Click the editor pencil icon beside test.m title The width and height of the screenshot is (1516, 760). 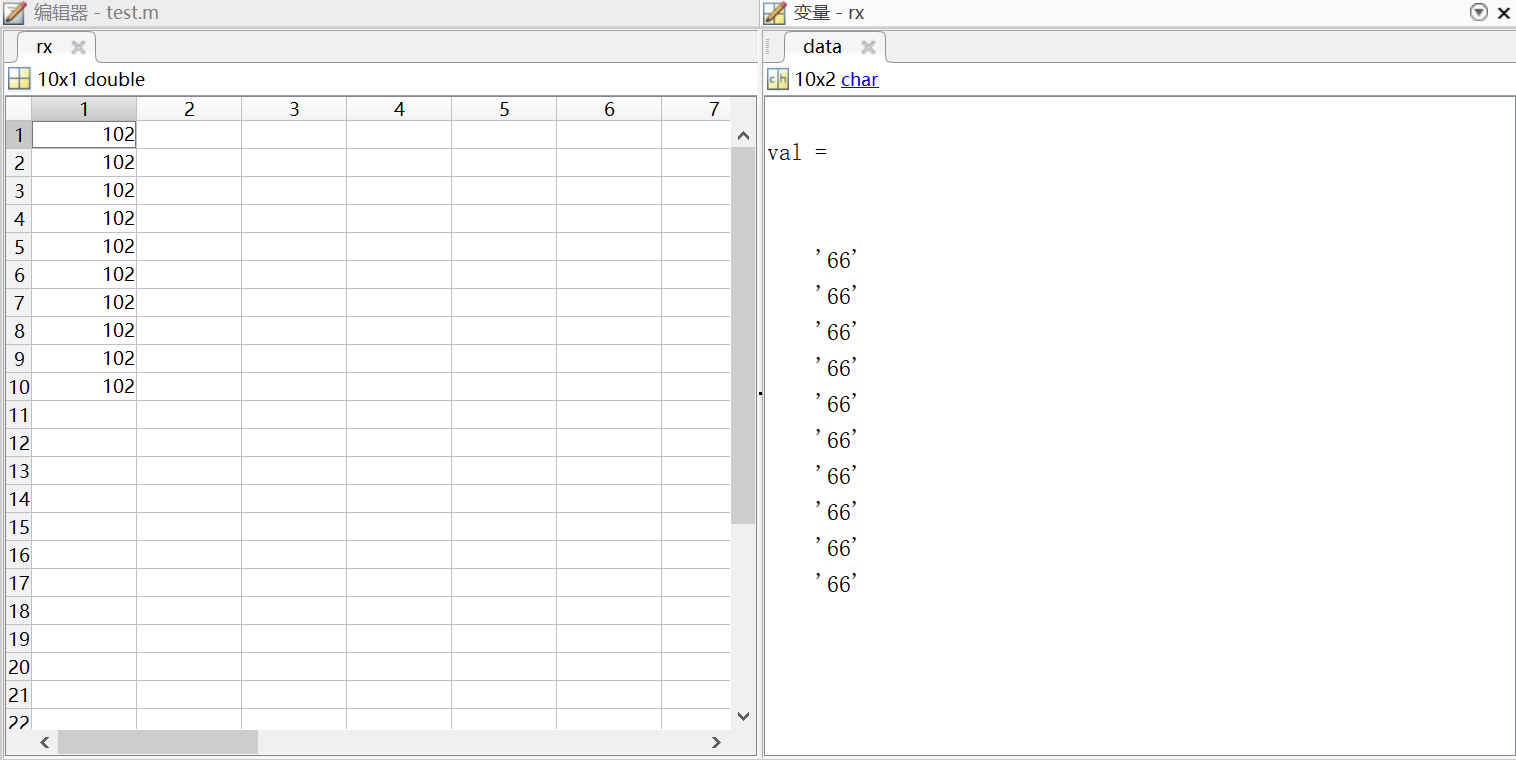click(15, 13)
